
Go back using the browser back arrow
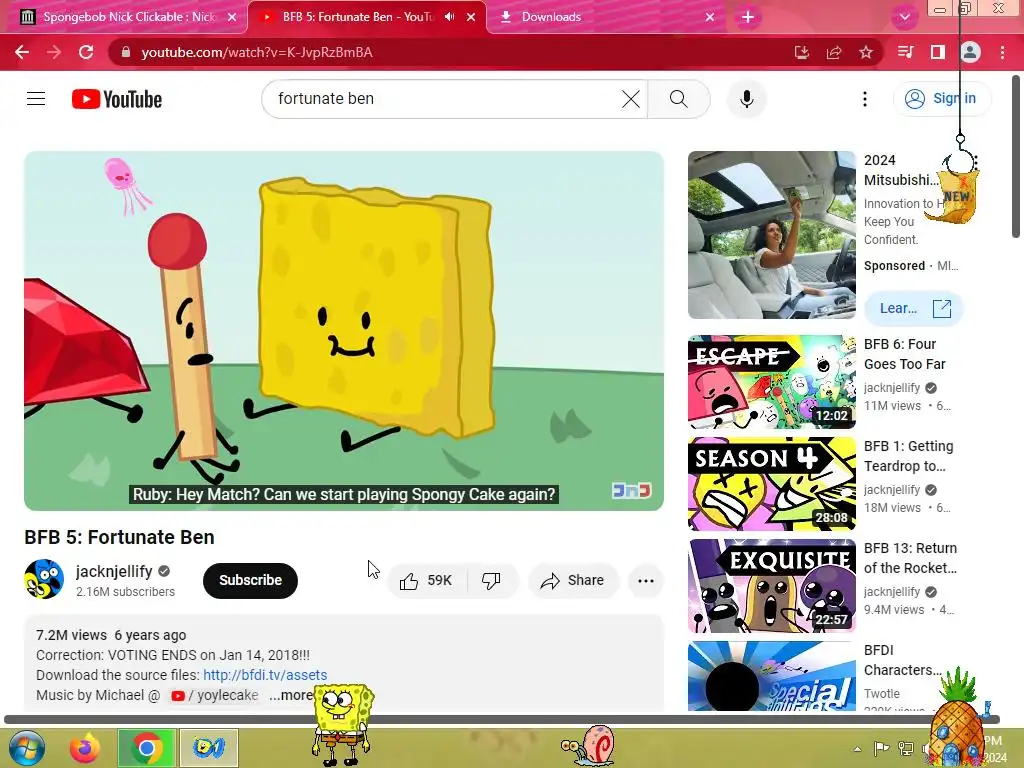pyautogui.click(x=22, y=52)
